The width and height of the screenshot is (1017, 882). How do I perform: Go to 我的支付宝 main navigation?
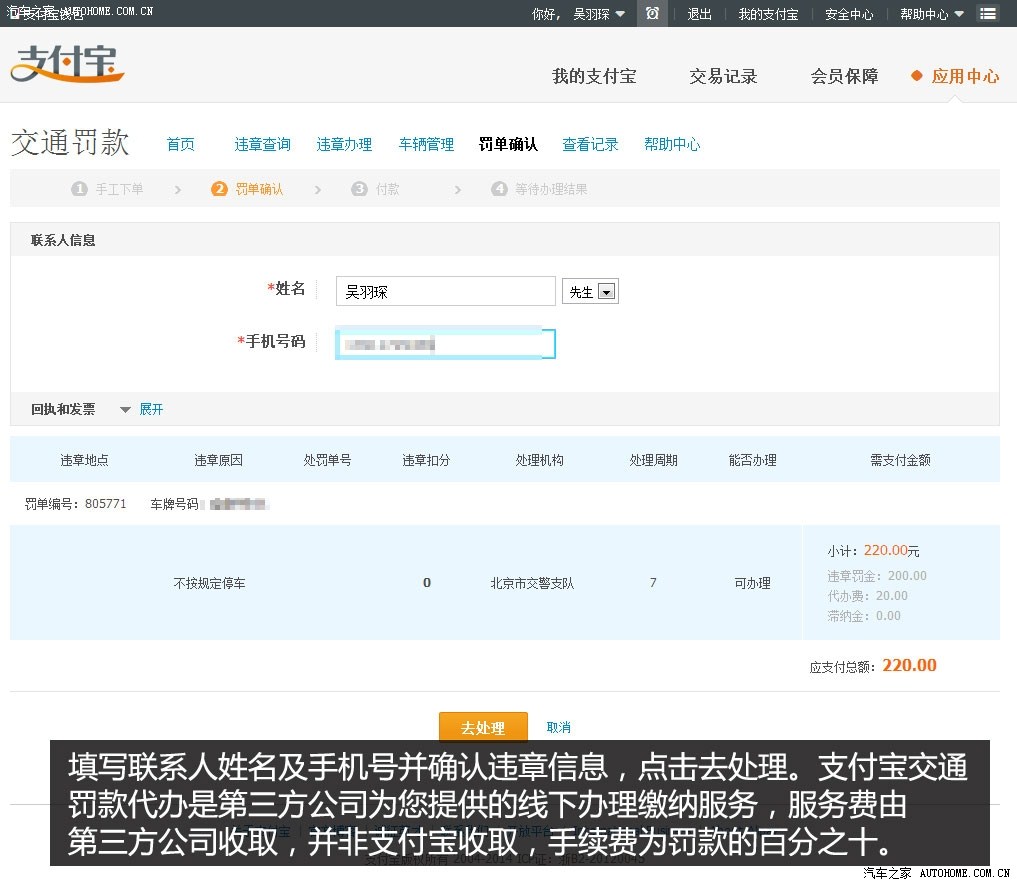(x=594, y=76)
